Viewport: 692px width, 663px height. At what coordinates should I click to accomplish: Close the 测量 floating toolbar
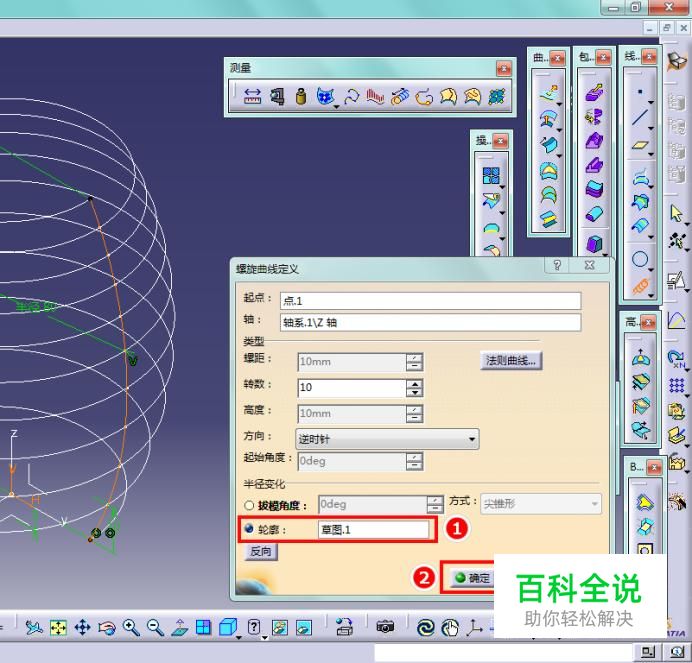click(504, 68)
